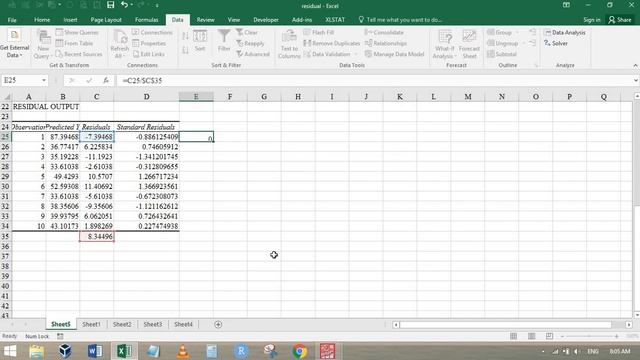Click the Insert Function fx icon
Viewport: 640px width, 360px height.
coord(106,80)
